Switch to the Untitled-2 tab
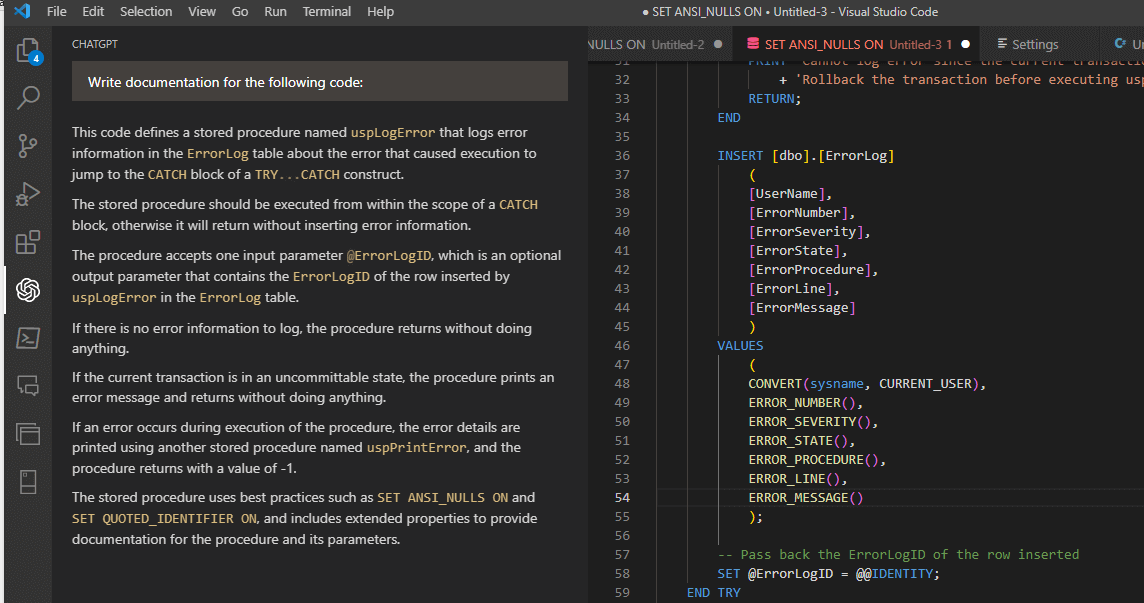1144x603 pixels. pos(666,44)
